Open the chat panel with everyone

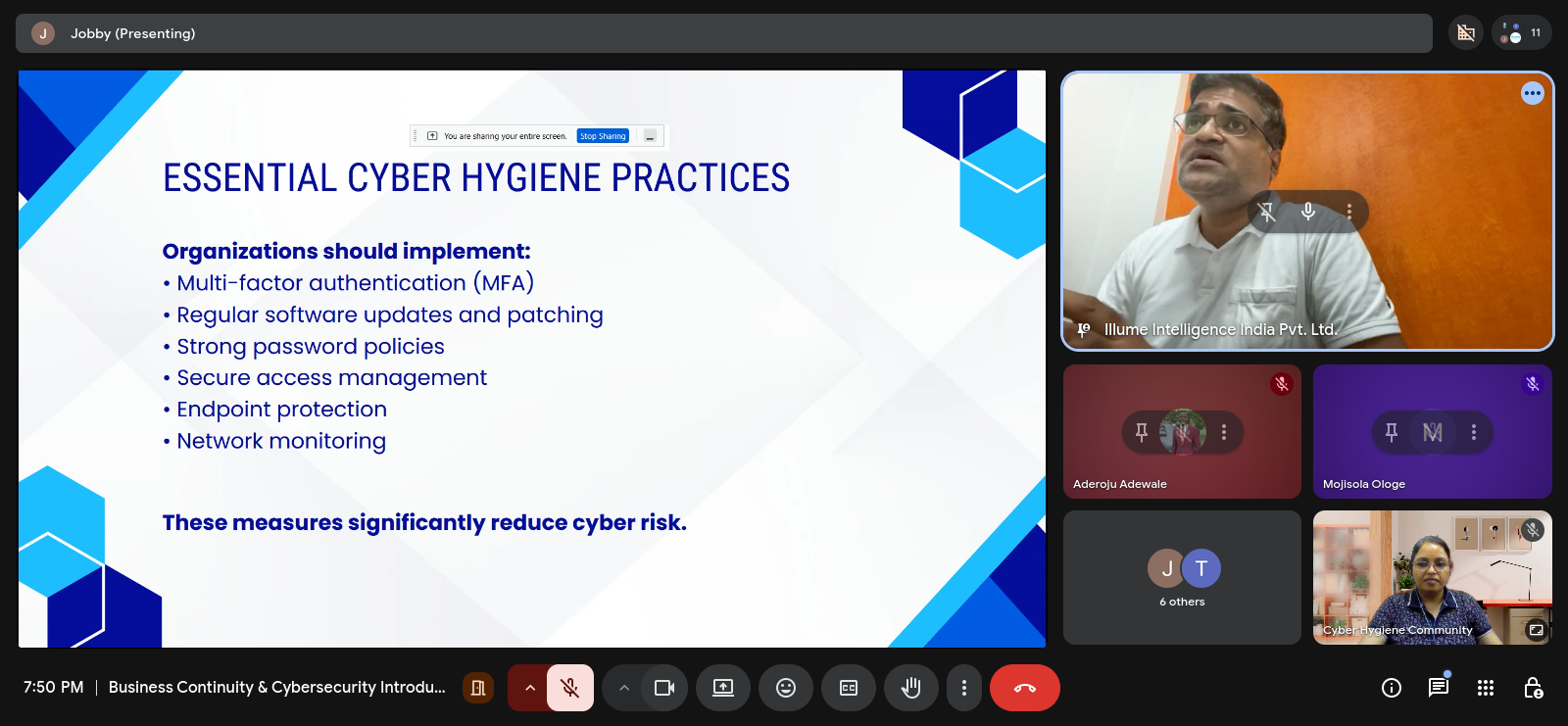pos(1438,688)
